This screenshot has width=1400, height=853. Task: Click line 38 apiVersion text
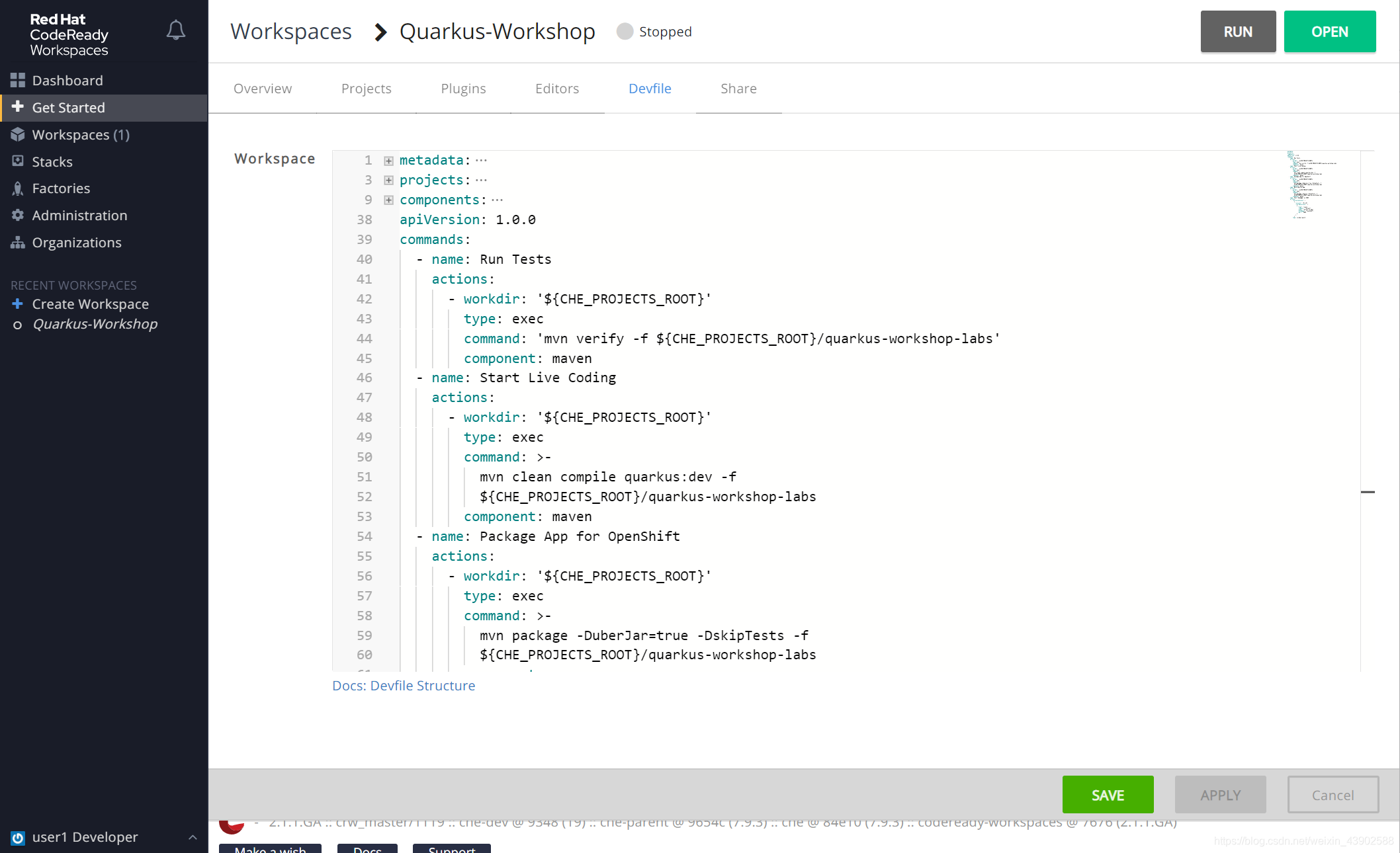tap(468, 220)
